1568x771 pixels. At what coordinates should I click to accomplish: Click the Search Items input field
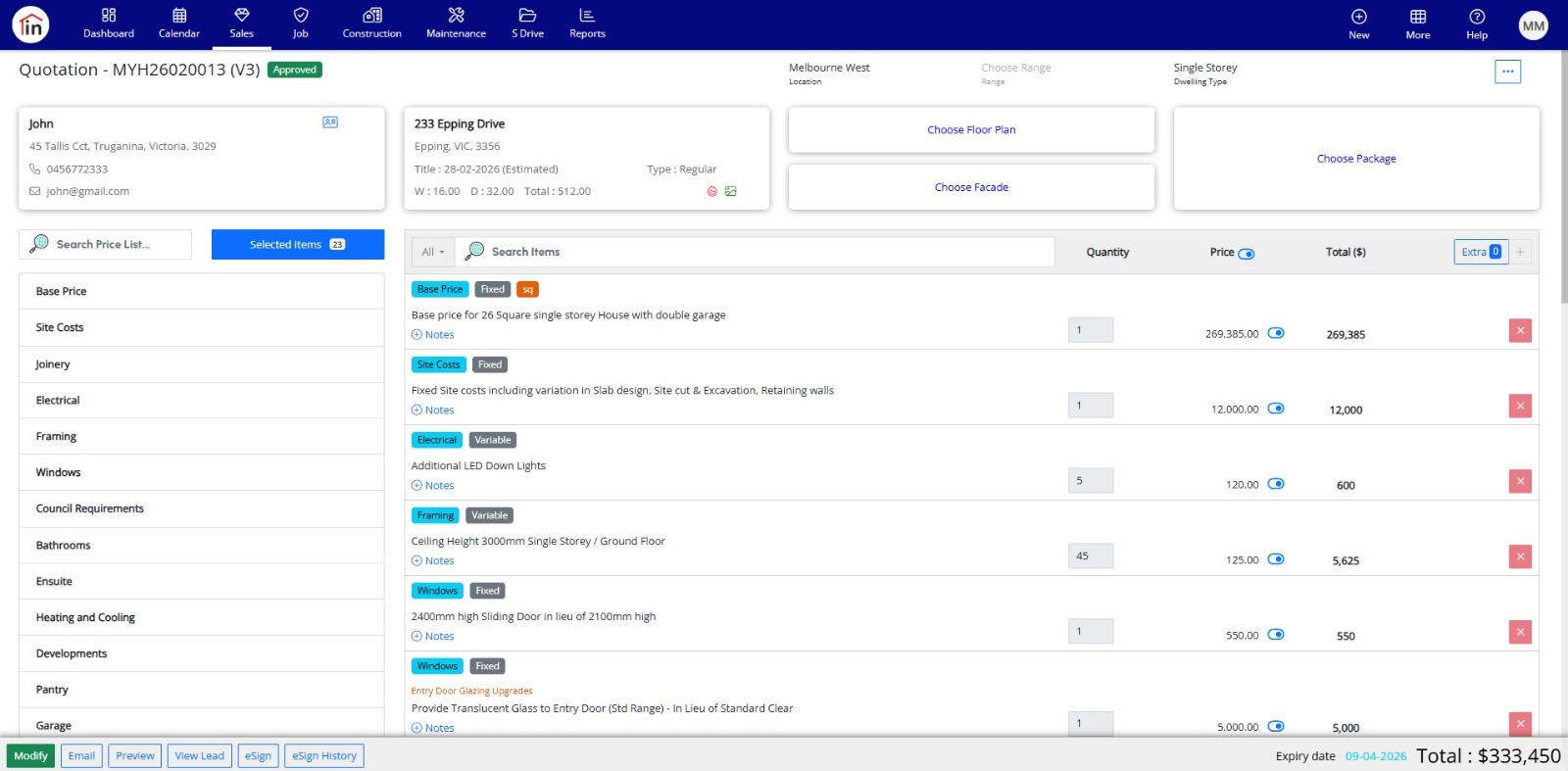click(764, 253)
